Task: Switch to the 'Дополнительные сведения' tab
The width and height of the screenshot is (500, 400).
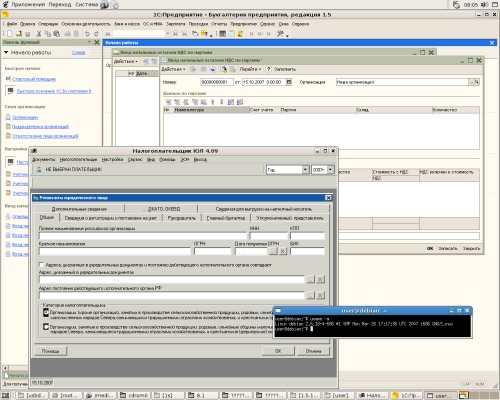Action: 79,209
